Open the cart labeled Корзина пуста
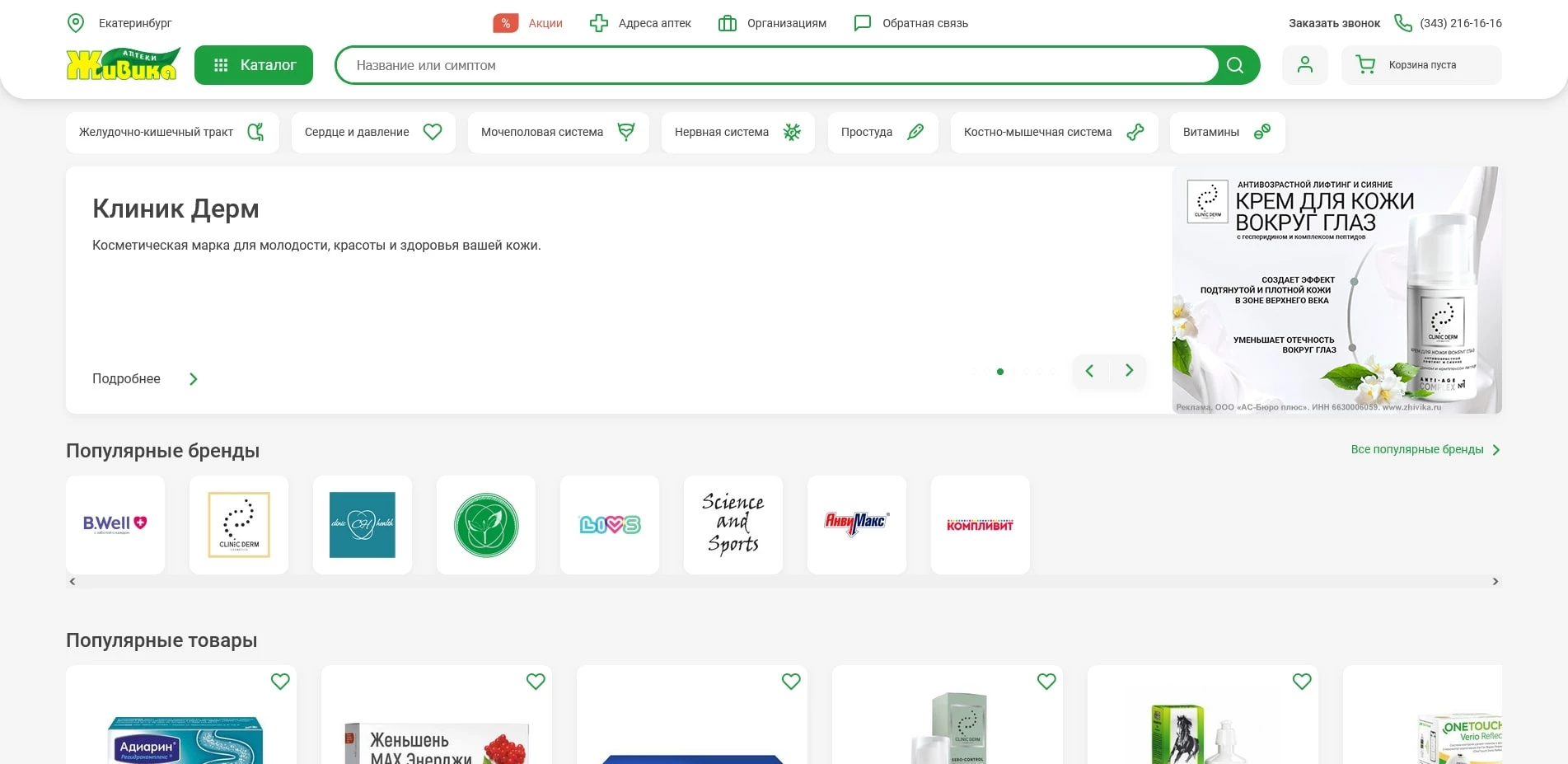This screenshot has width=1568, height=764. (x=1421, y=65)
